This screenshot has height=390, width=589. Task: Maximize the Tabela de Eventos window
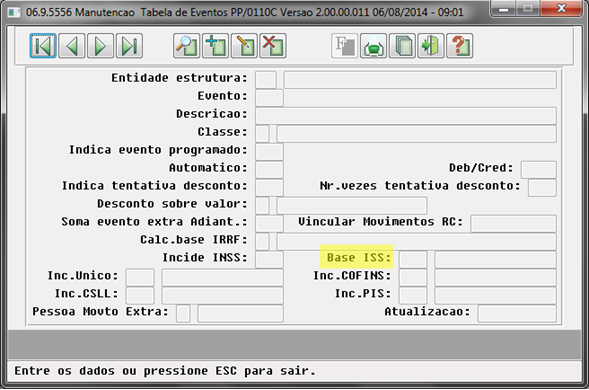(528, 8)
